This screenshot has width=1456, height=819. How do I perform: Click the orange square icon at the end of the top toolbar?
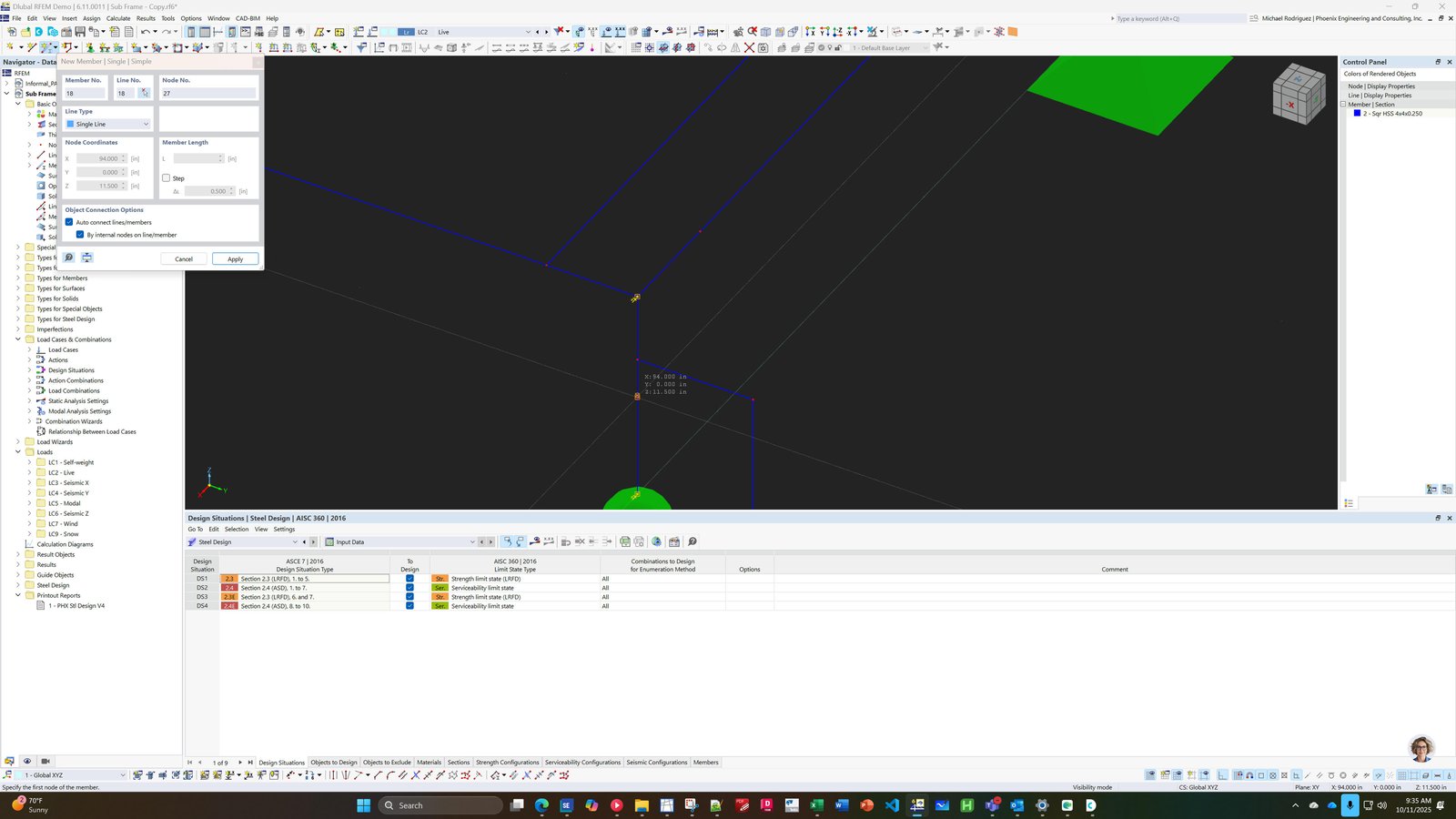pyautogui.click(x=1012, y=32)
